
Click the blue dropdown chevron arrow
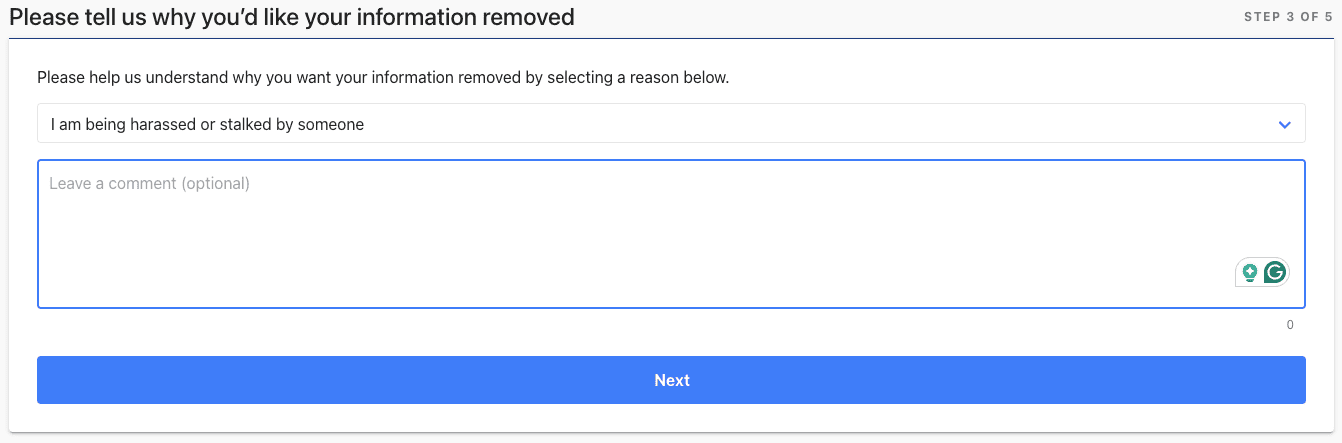1285,125
